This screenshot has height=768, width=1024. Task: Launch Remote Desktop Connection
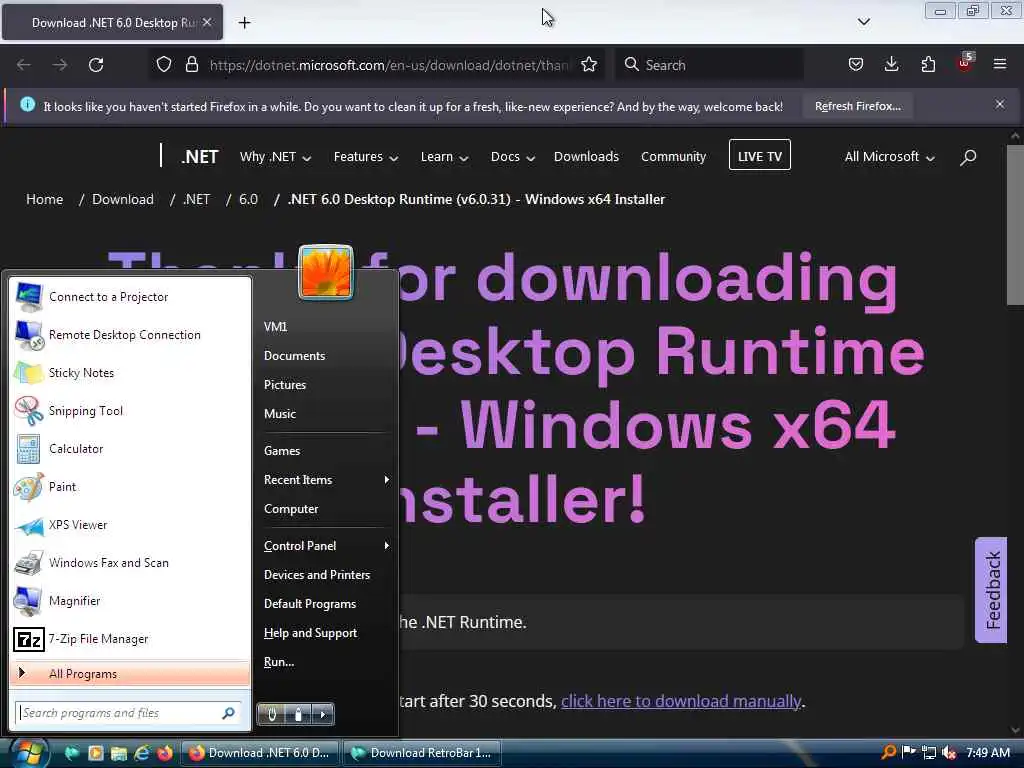click(130, 335)
